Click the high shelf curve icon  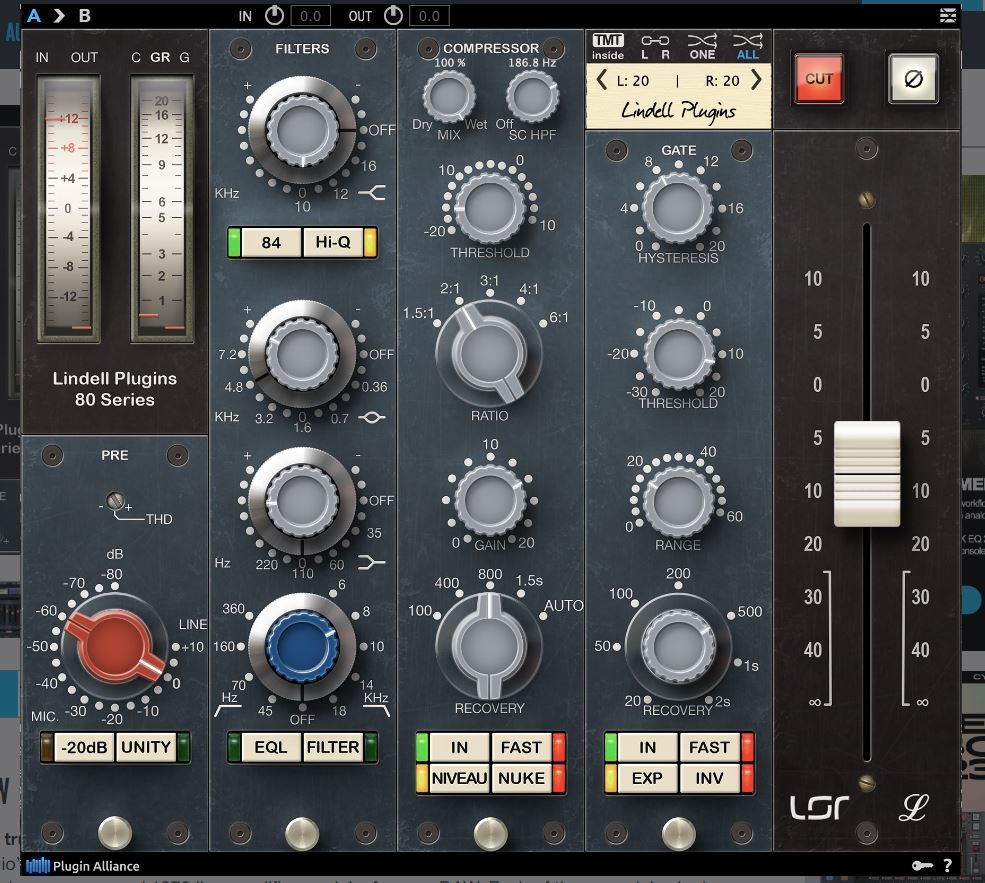[372, 193]
